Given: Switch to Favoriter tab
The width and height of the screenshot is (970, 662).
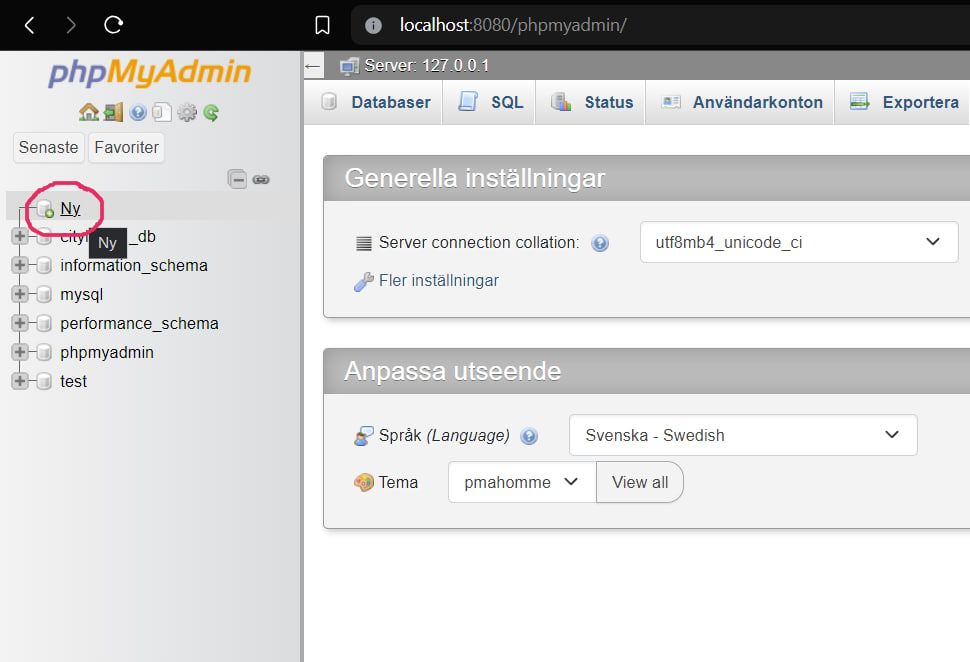Looking at the screenshot, I should 126,147.
